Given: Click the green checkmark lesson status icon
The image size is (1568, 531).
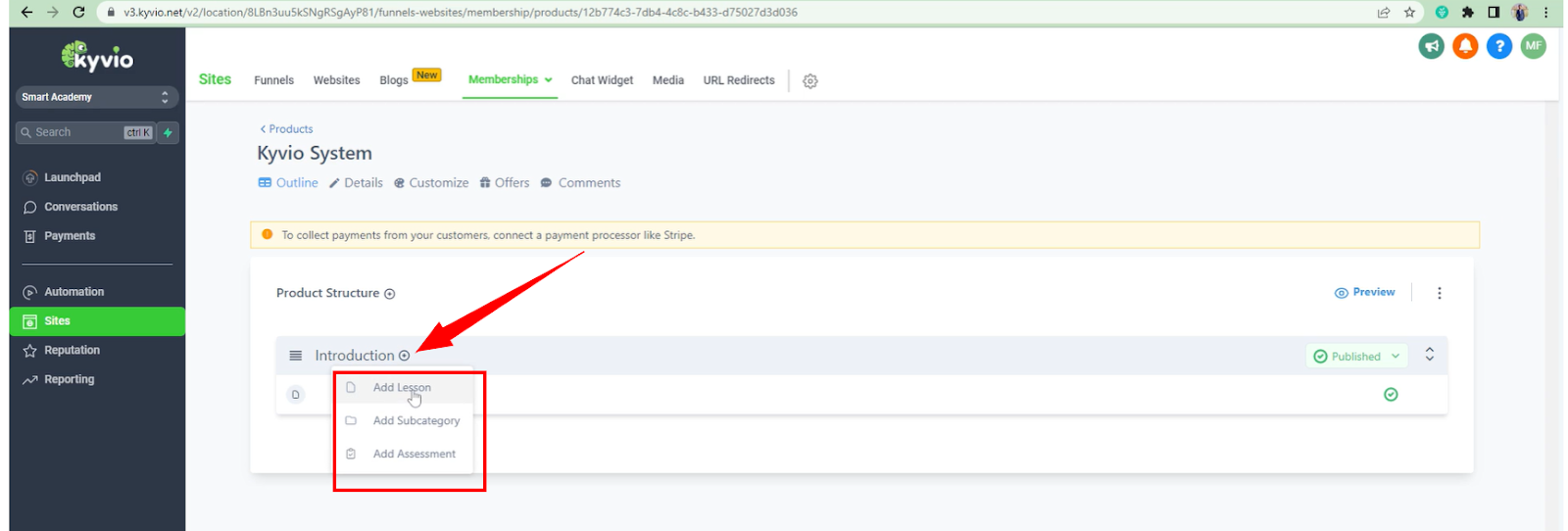Looking at the screenshot, I should 1390,395.
